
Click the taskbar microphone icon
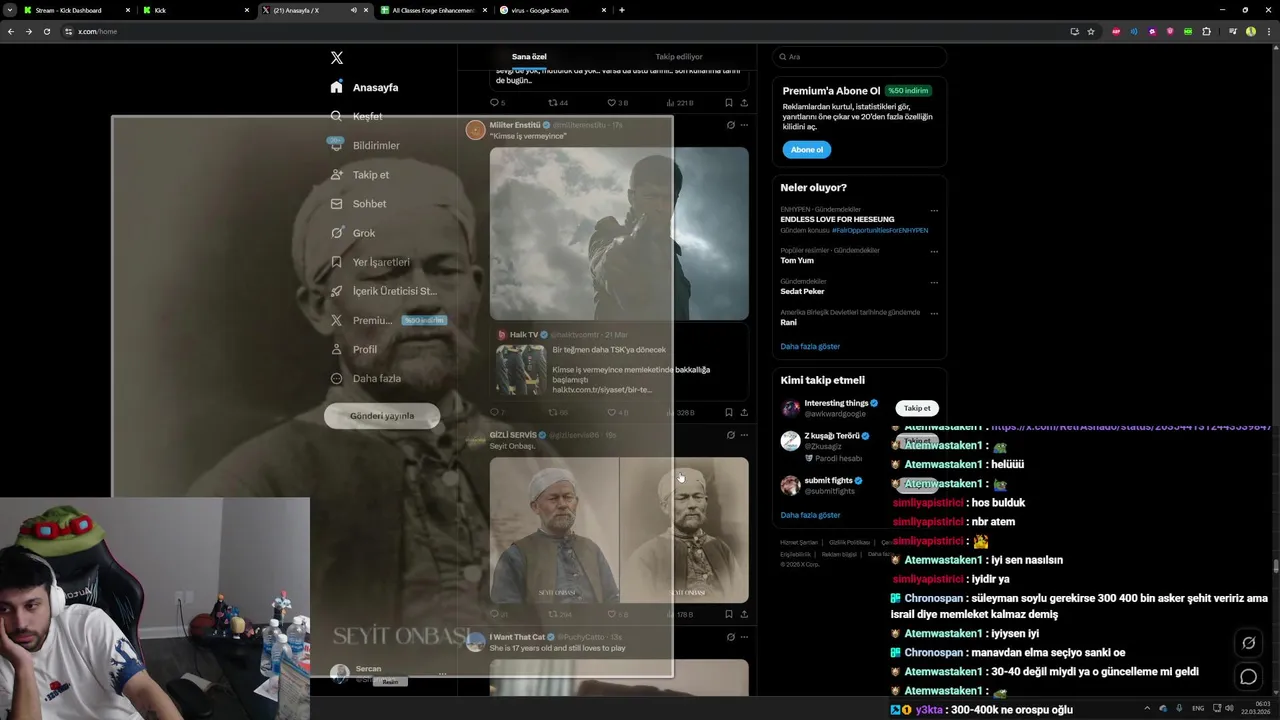click(1179, 708)
